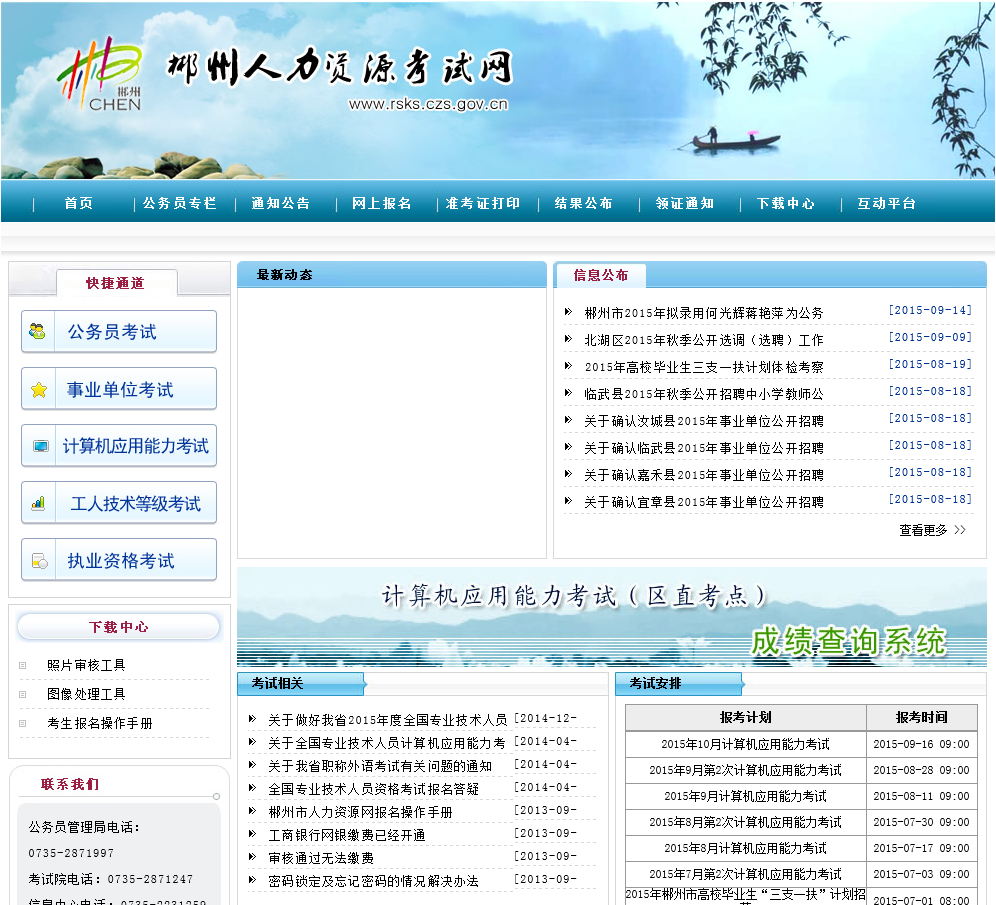Click the star icon beside 事业单位考试
The width and height of the screenshot is (996, 905).
[x=39, y=389]
